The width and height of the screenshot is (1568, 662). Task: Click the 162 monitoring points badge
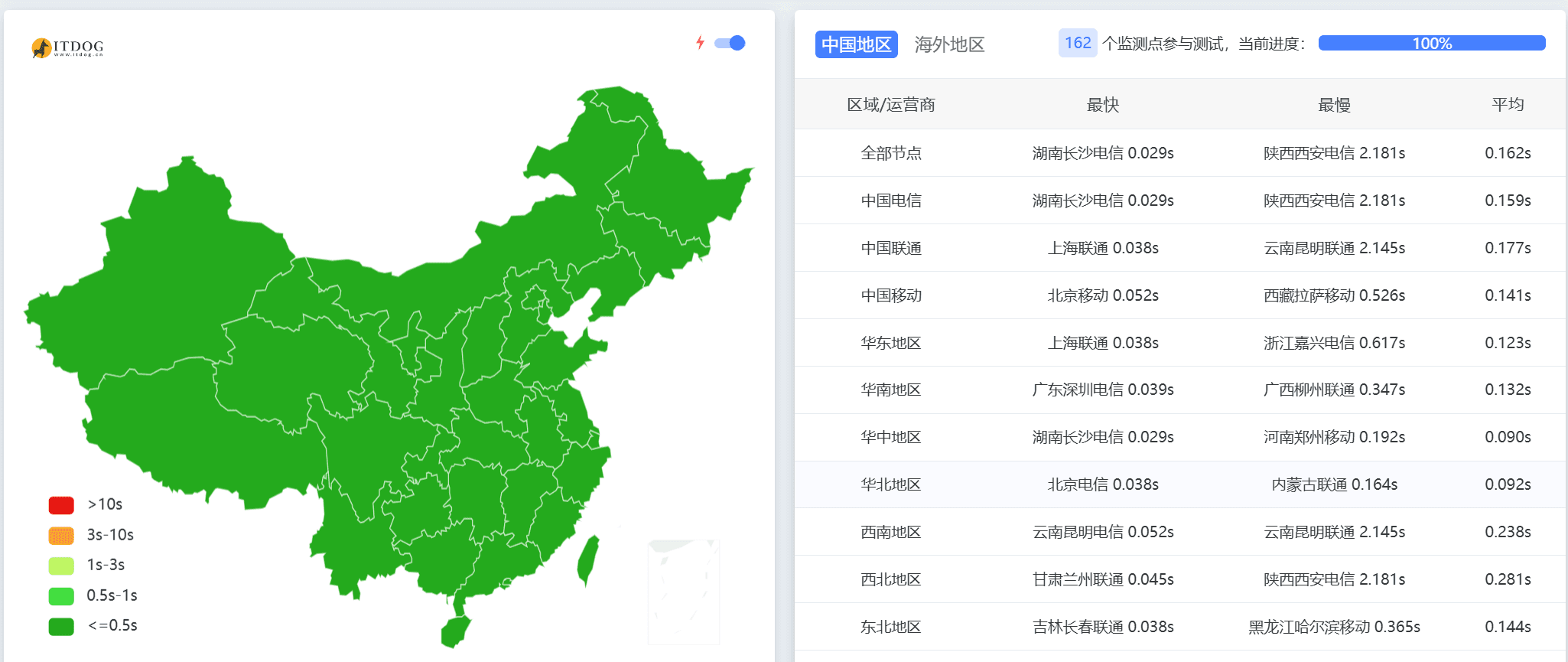pos(1078,43)
